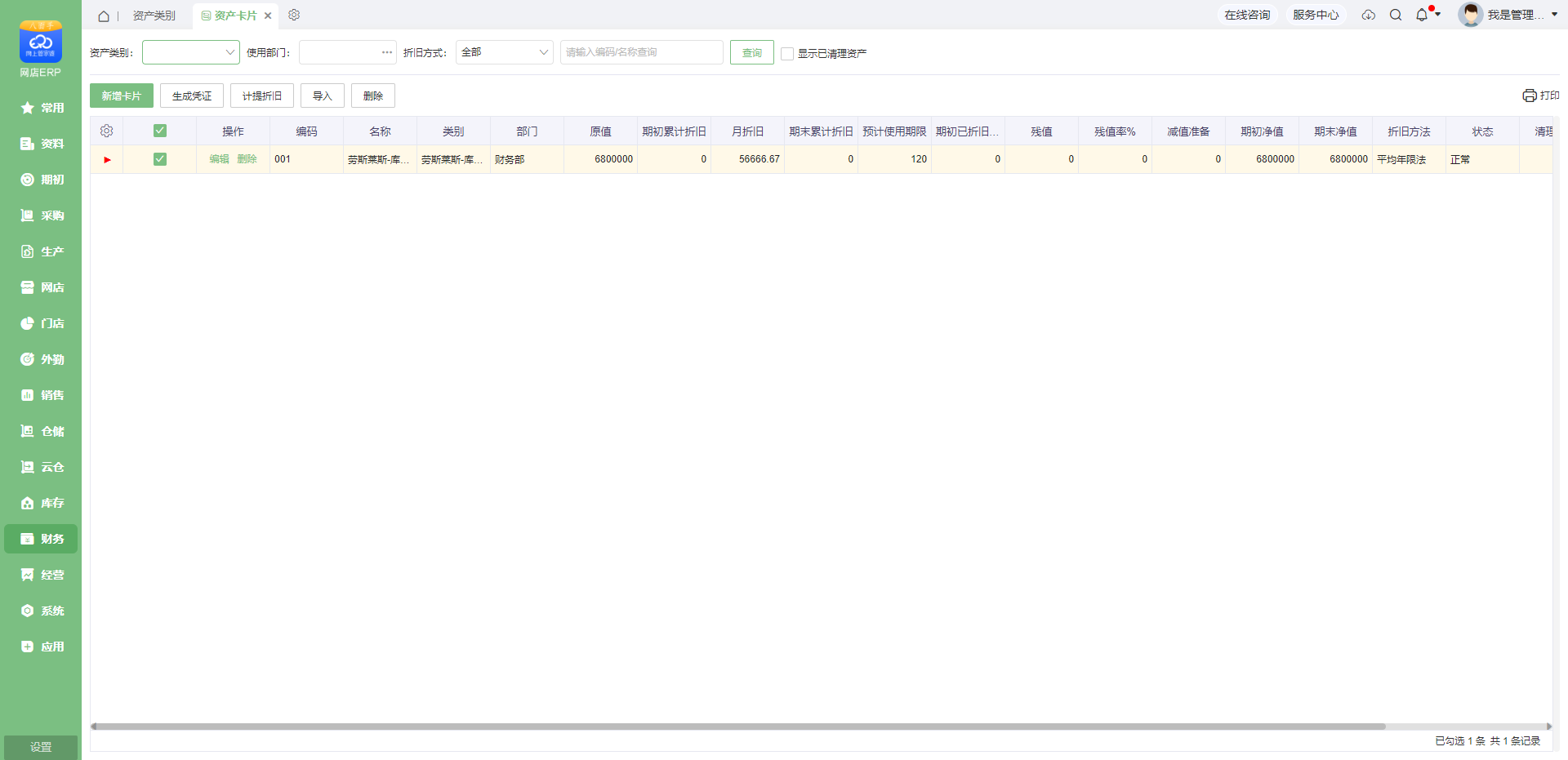This screenshot has height=760, width=1568.
Task: Click the red row indicator arrow
Action: [x=107, y=160]
